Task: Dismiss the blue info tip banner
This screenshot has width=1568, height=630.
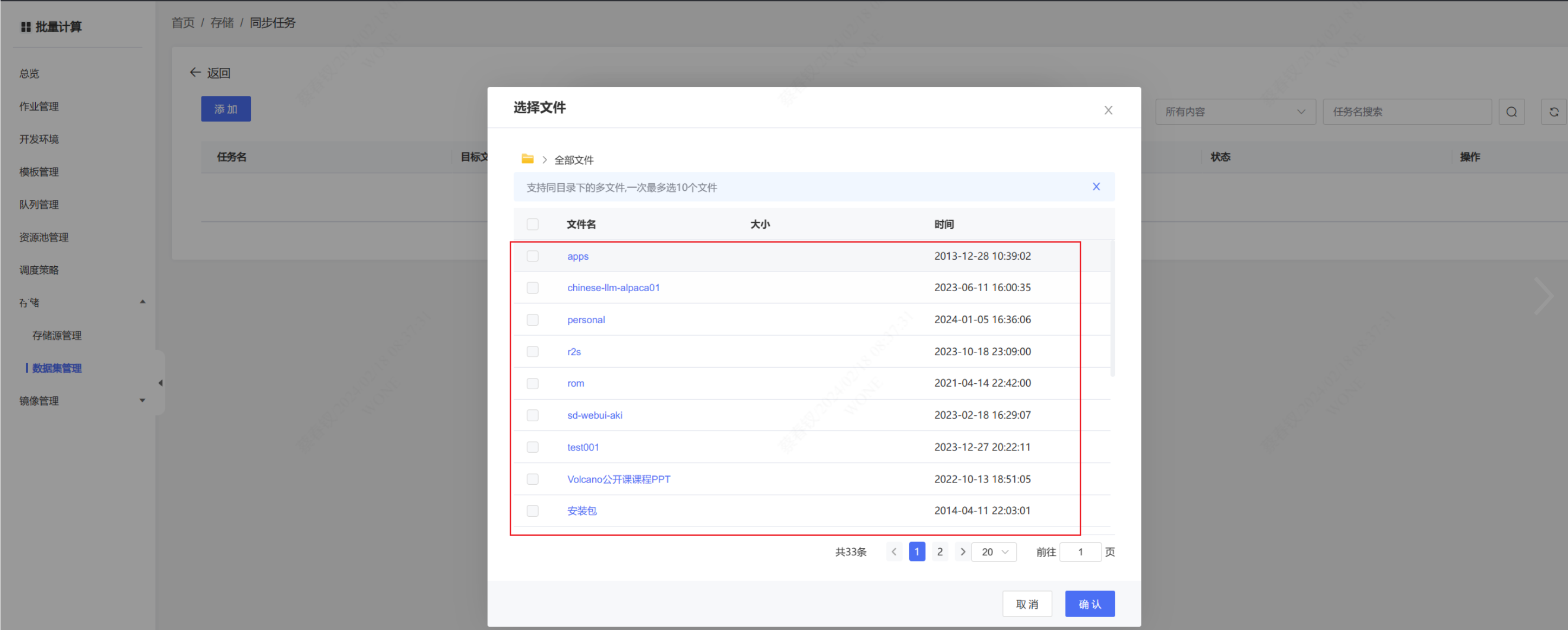Action: (1096, 187)
